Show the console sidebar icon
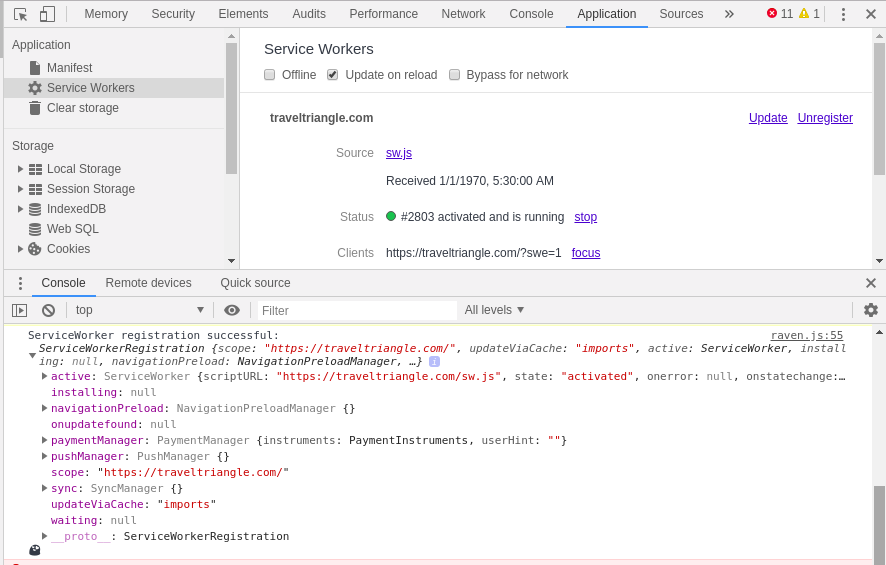886x565 pixels. (x=19, y=310)
